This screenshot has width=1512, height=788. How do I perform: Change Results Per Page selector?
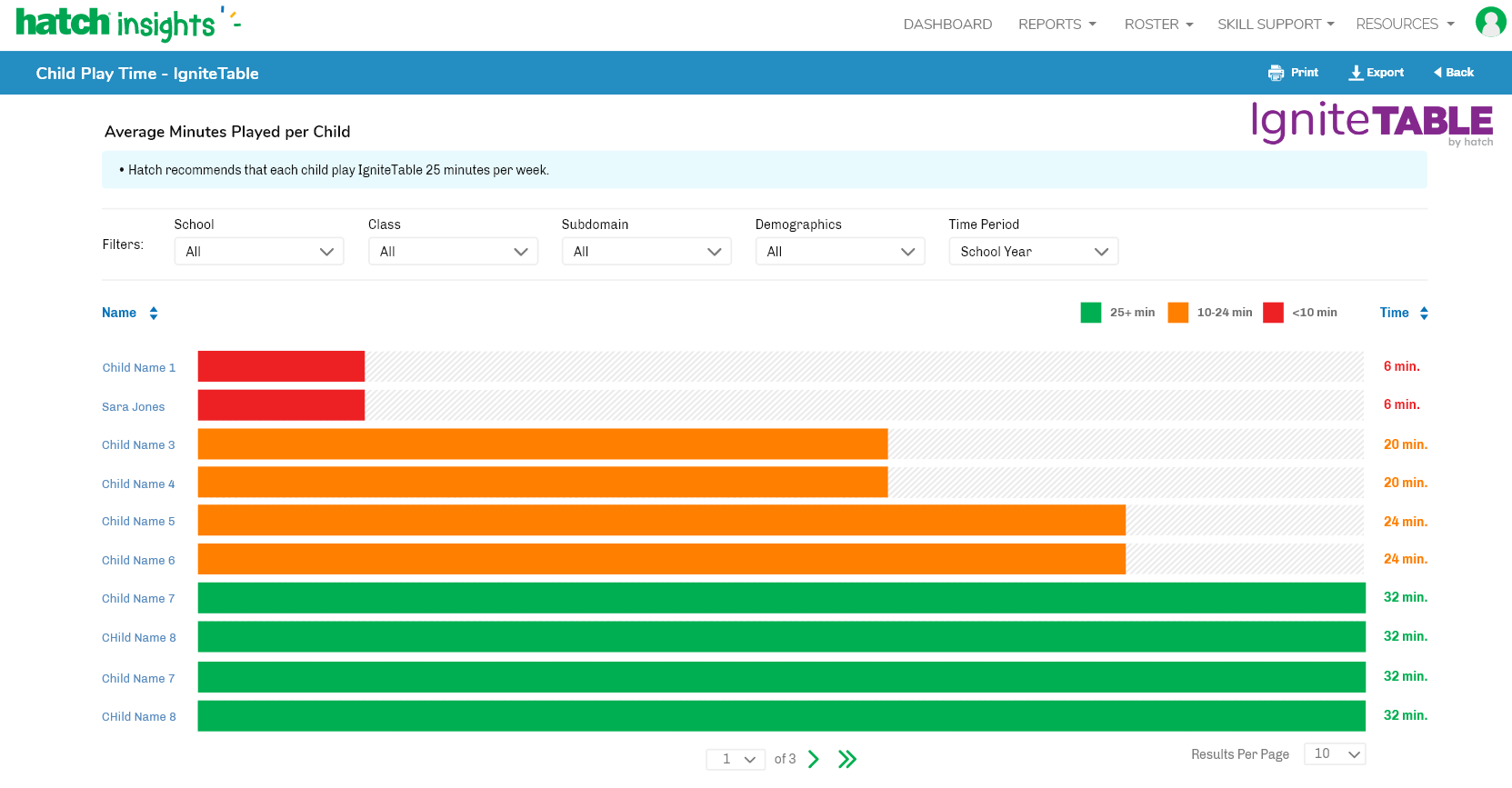1334,753
